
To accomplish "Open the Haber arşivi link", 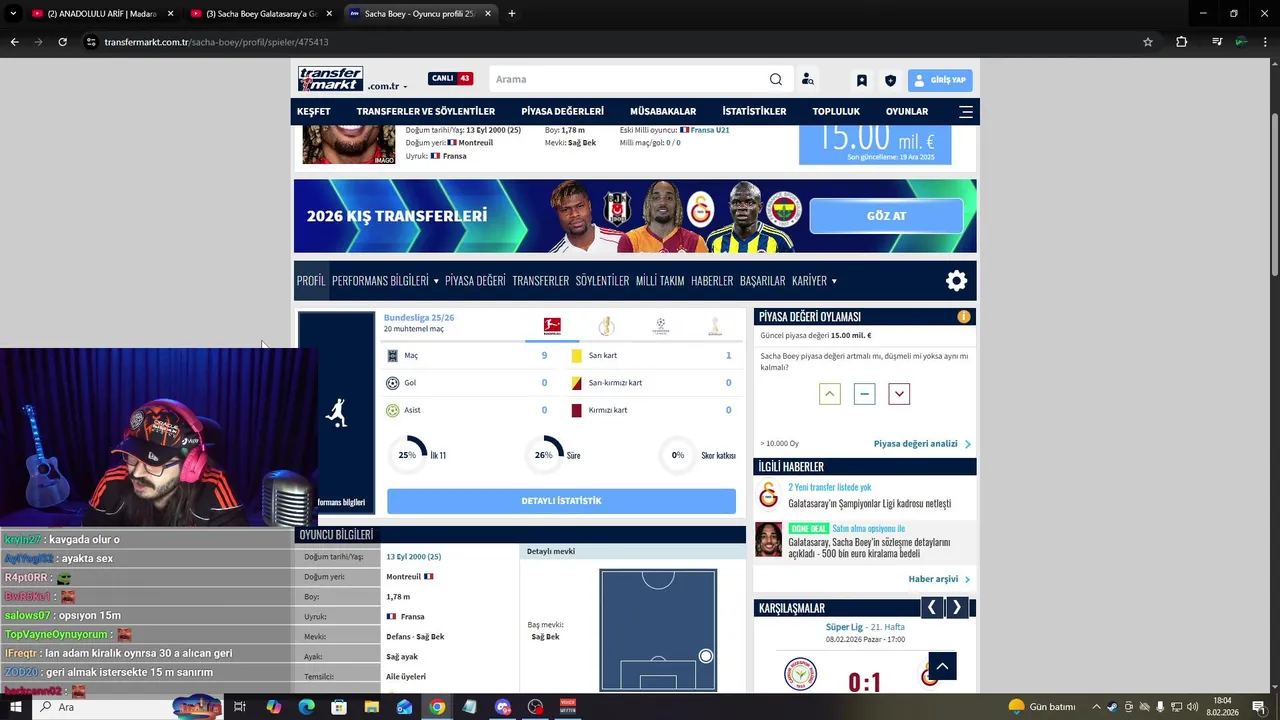I will (939, 579).
